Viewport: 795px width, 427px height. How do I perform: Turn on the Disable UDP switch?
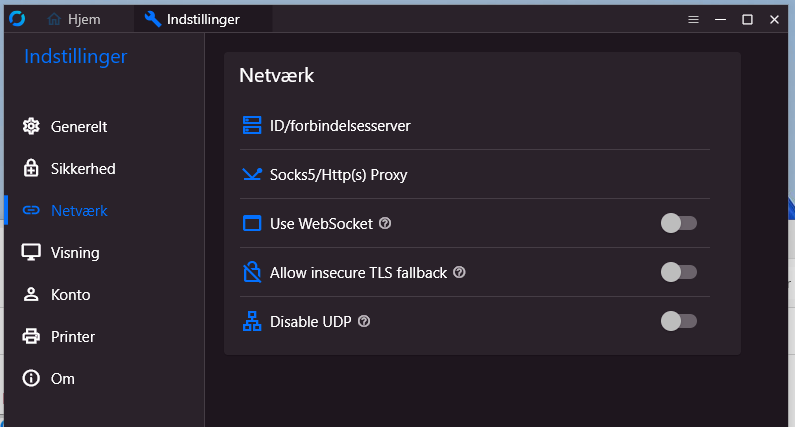click(678, 321)
